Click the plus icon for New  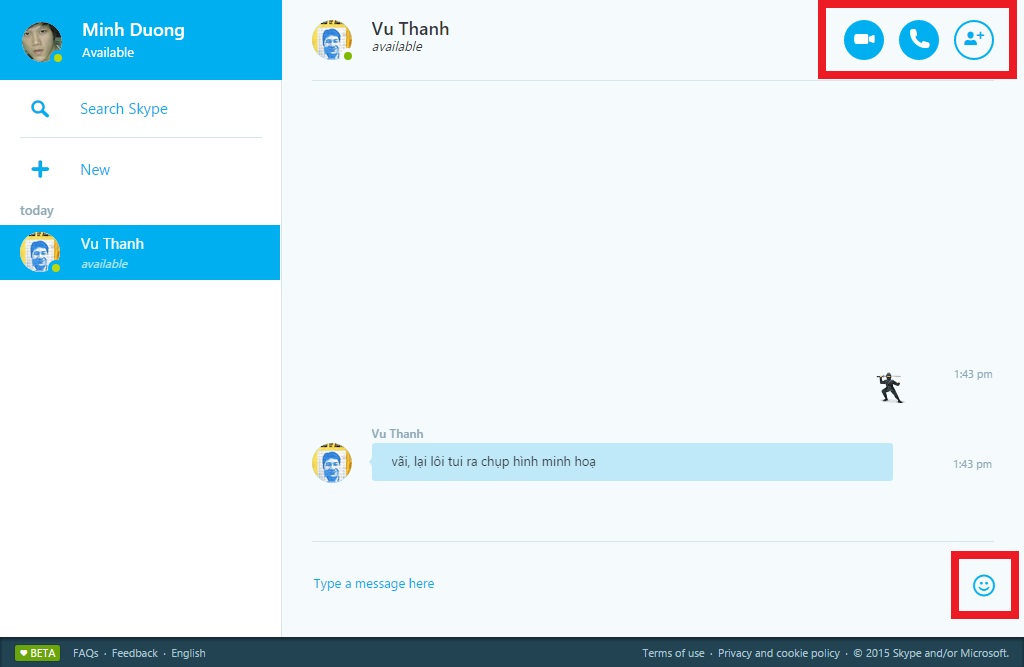click(40, 169)
